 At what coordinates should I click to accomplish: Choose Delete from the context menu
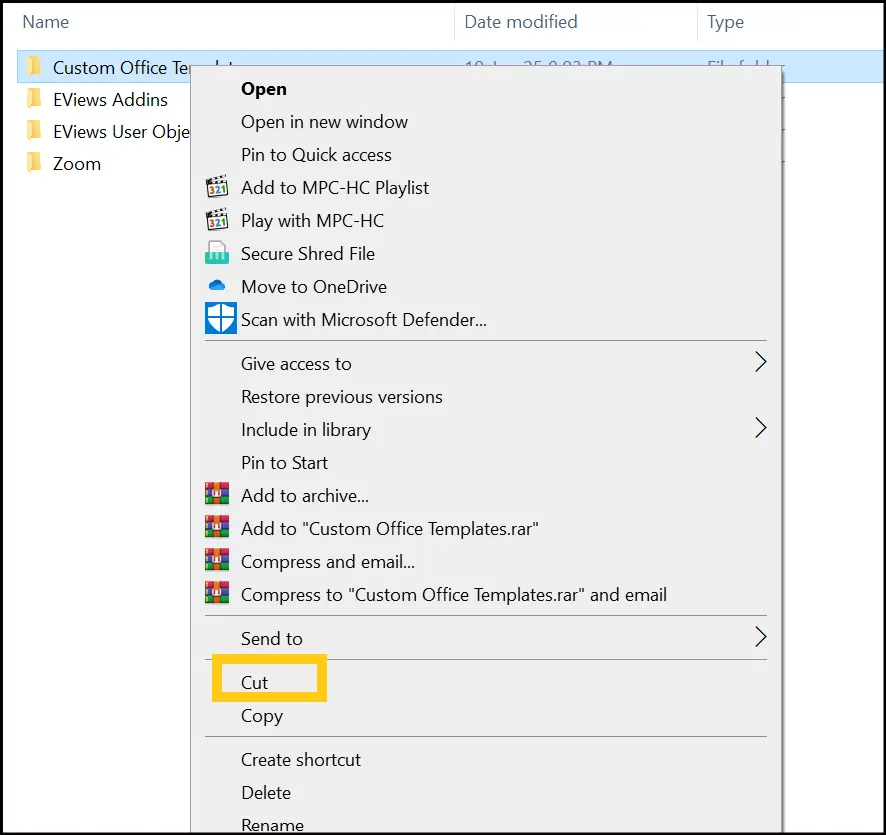[266, 793]
